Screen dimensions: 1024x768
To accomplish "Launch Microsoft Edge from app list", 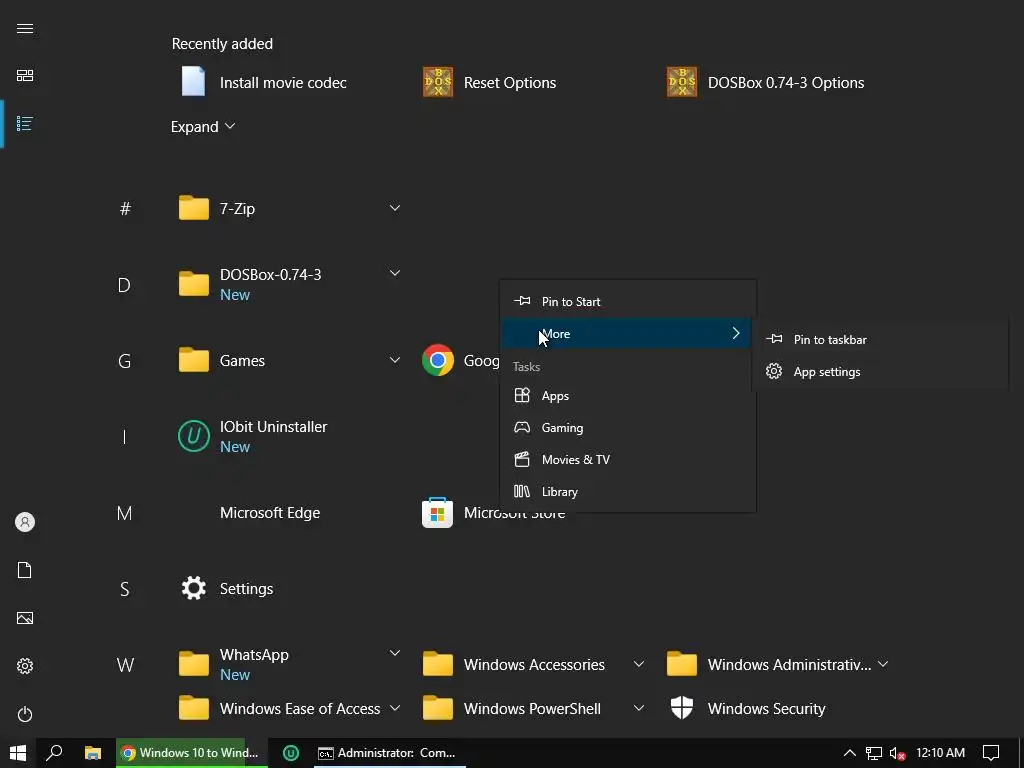I will pyautogui.click(x=269, y=513).
